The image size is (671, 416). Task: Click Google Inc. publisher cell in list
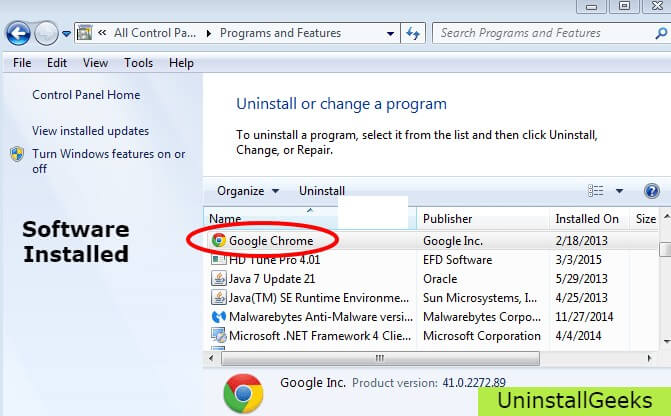[453, 241]
